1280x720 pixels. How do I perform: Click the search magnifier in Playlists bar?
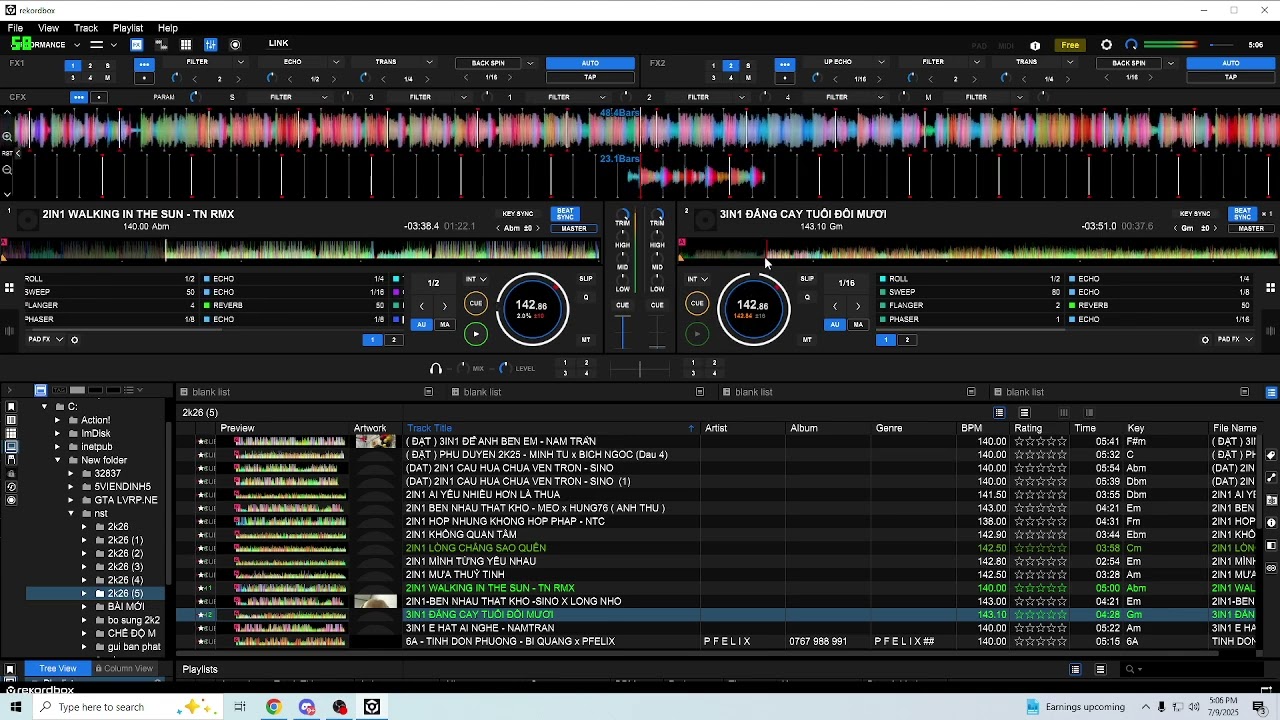click(x=1129, y=669)
